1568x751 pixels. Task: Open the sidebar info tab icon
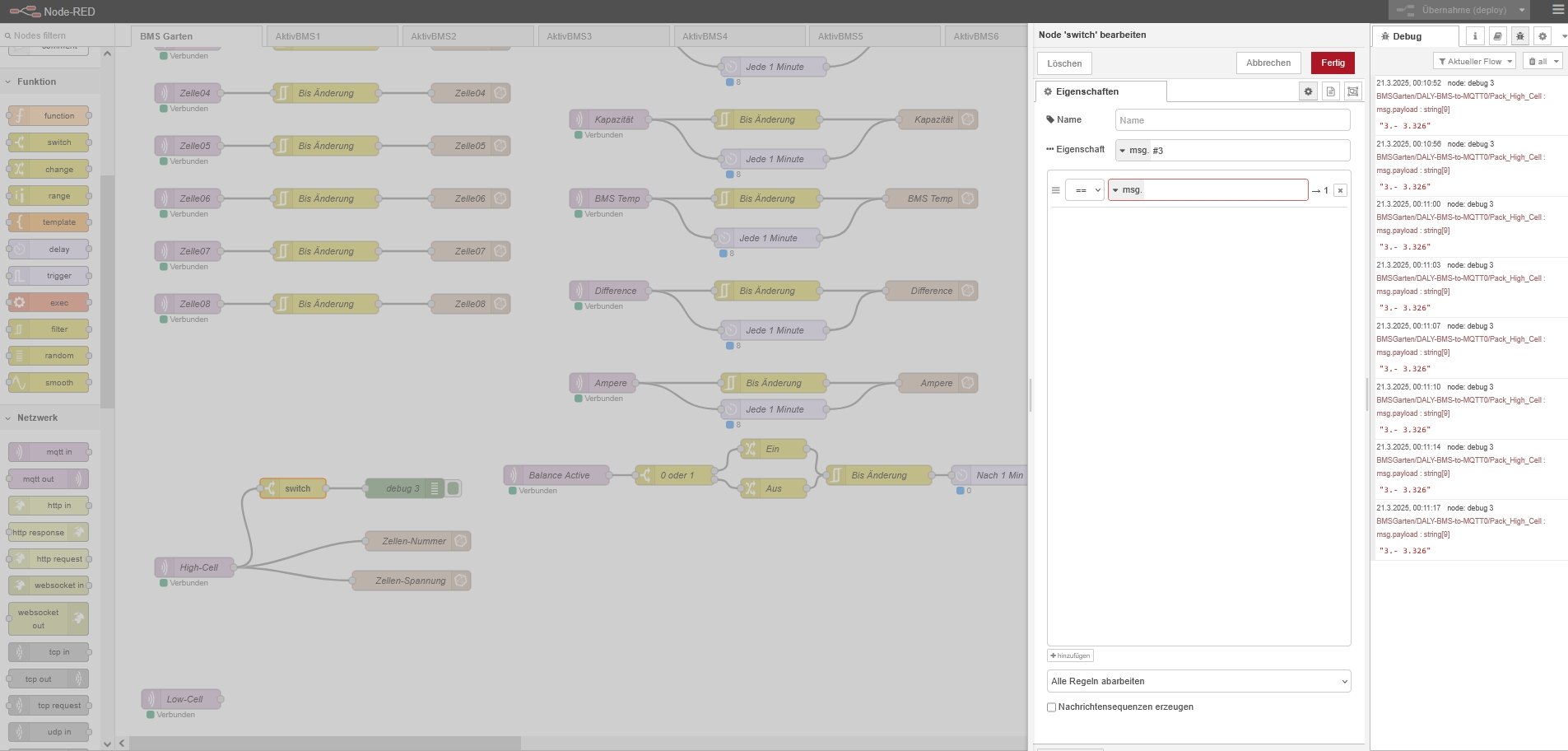tap(1475, 36)
